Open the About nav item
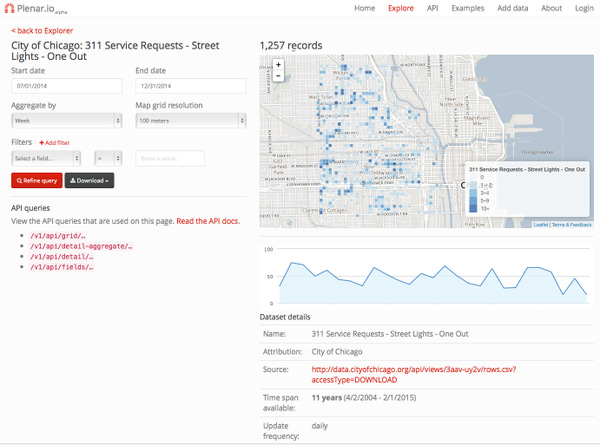Viewport: 600px width, 445px height. click(x=551, y=8)
